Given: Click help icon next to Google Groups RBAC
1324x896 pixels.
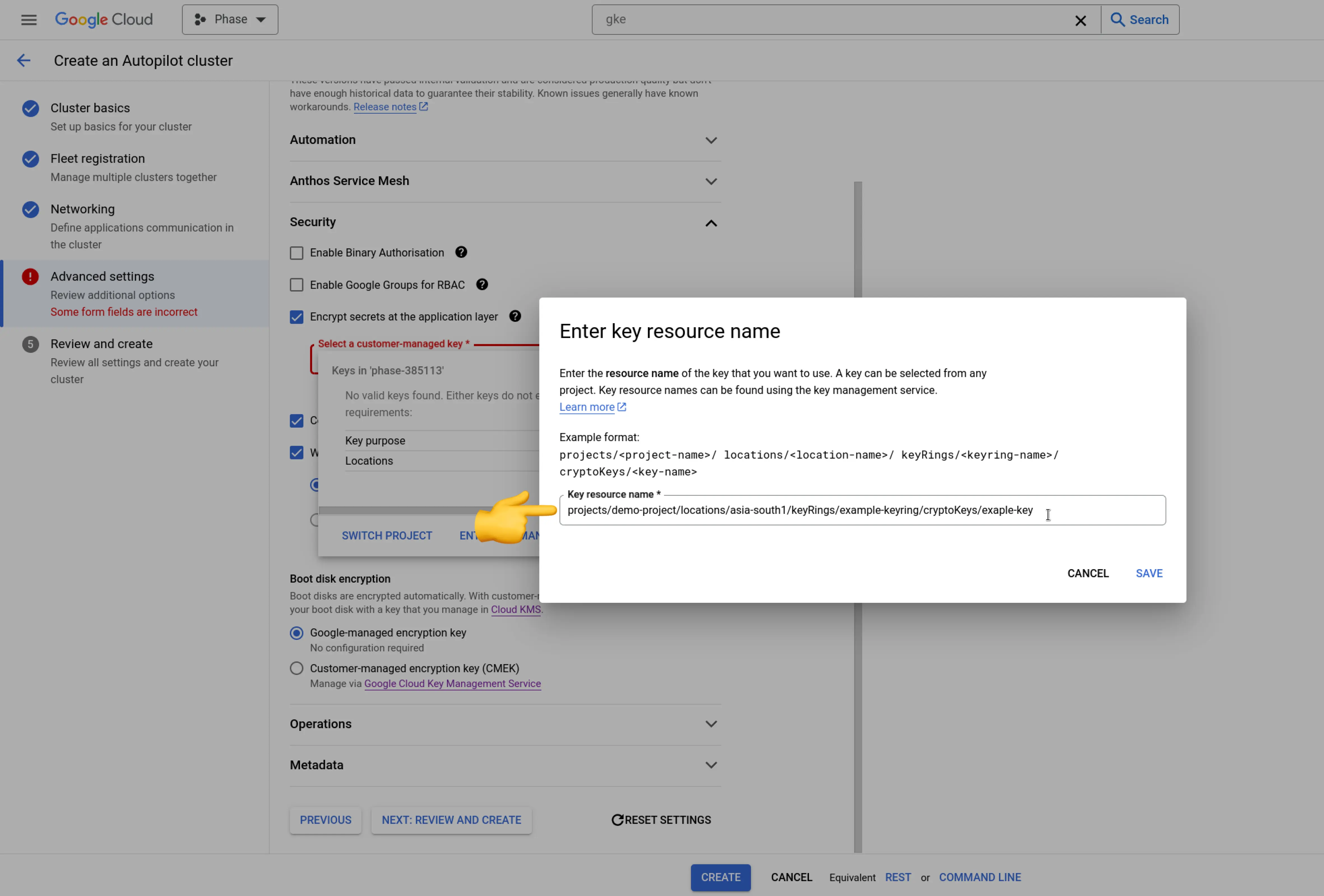Looking at the screenshot, I should coord(482,285).
